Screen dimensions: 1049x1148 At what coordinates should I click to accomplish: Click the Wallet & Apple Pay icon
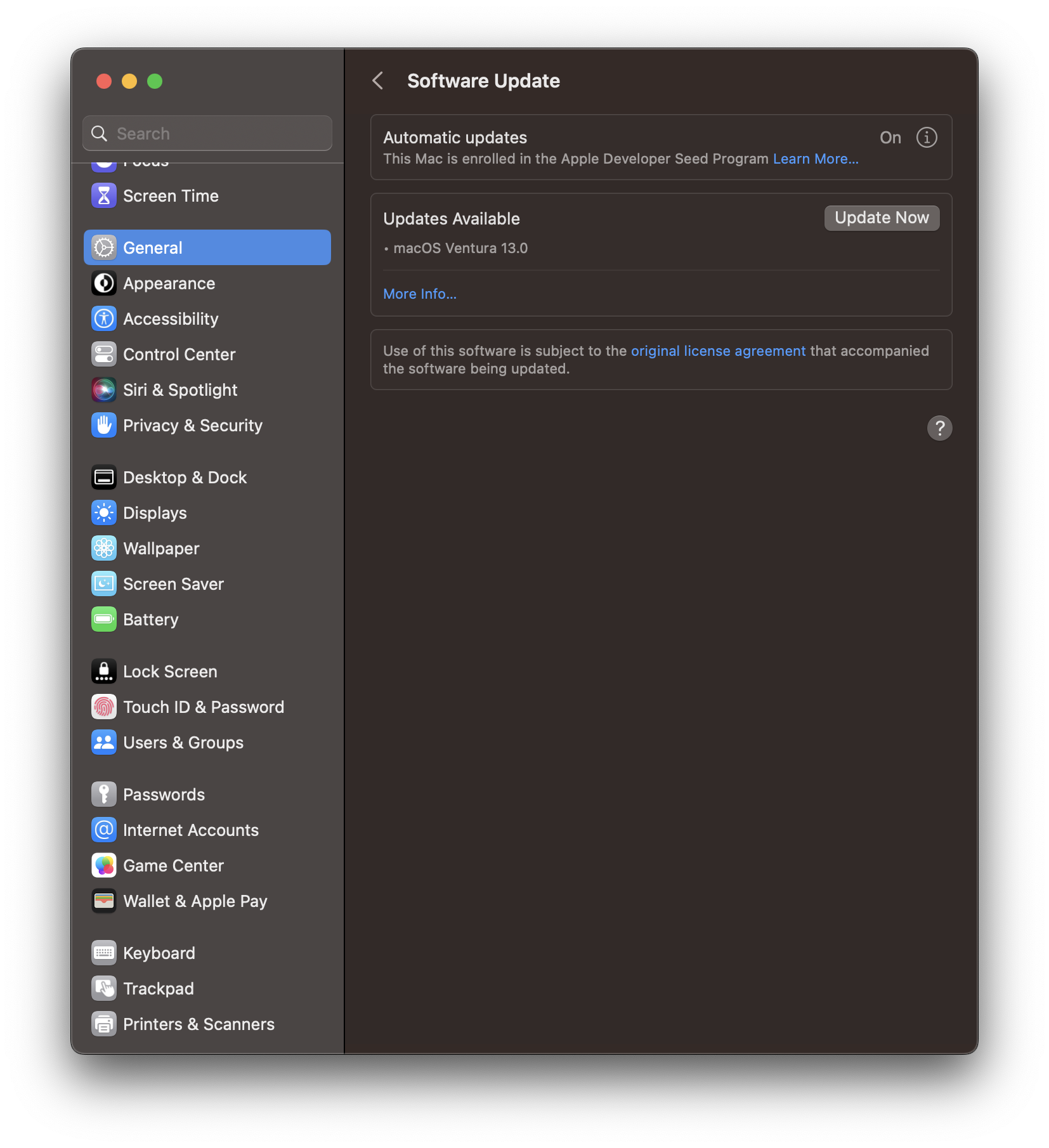pos(104,901)
